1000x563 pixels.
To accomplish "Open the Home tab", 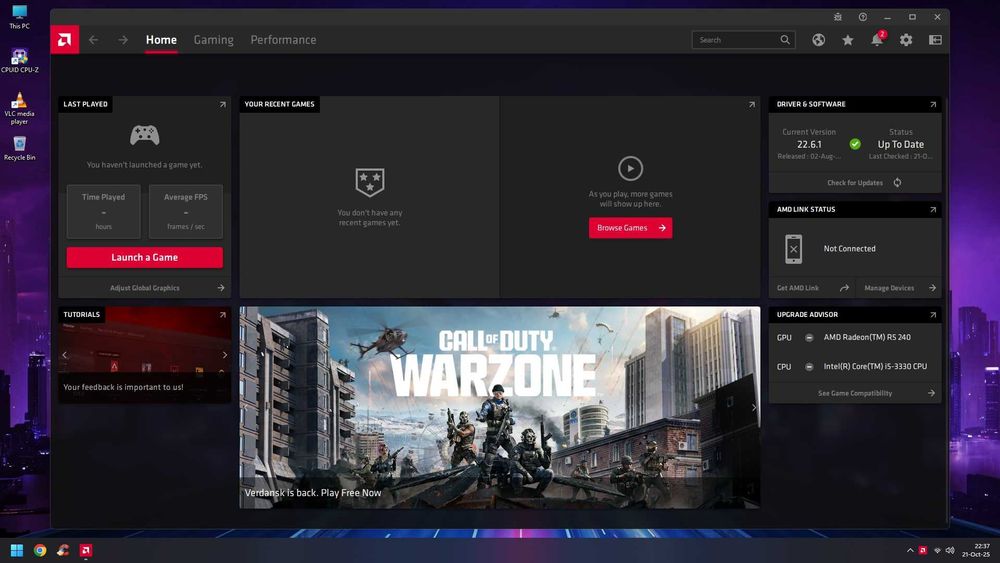I will 161,40.
